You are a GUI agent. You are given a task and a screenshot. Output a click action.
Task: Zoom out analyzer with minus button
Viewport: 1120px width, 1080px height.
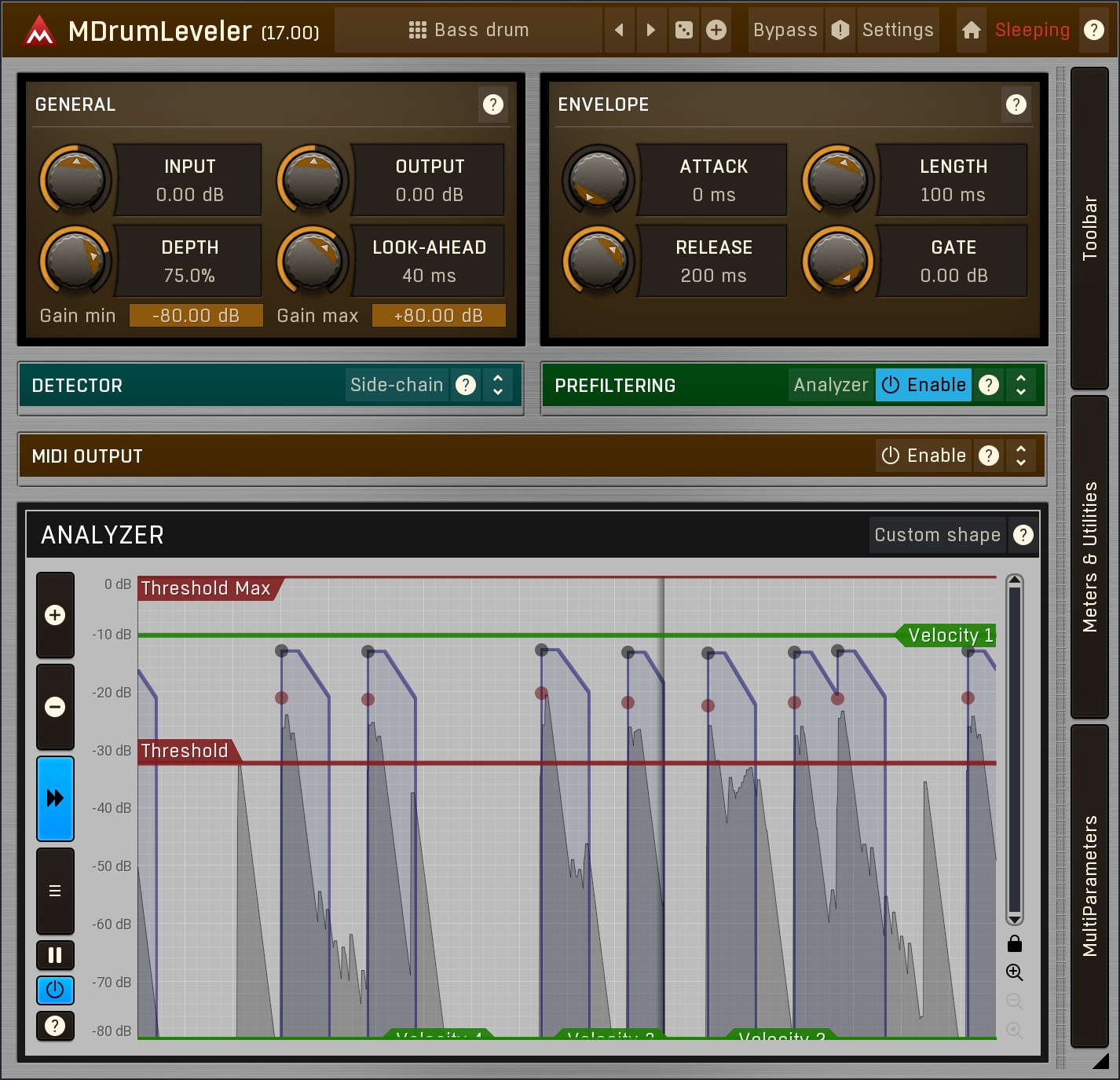tap(55, 707)
